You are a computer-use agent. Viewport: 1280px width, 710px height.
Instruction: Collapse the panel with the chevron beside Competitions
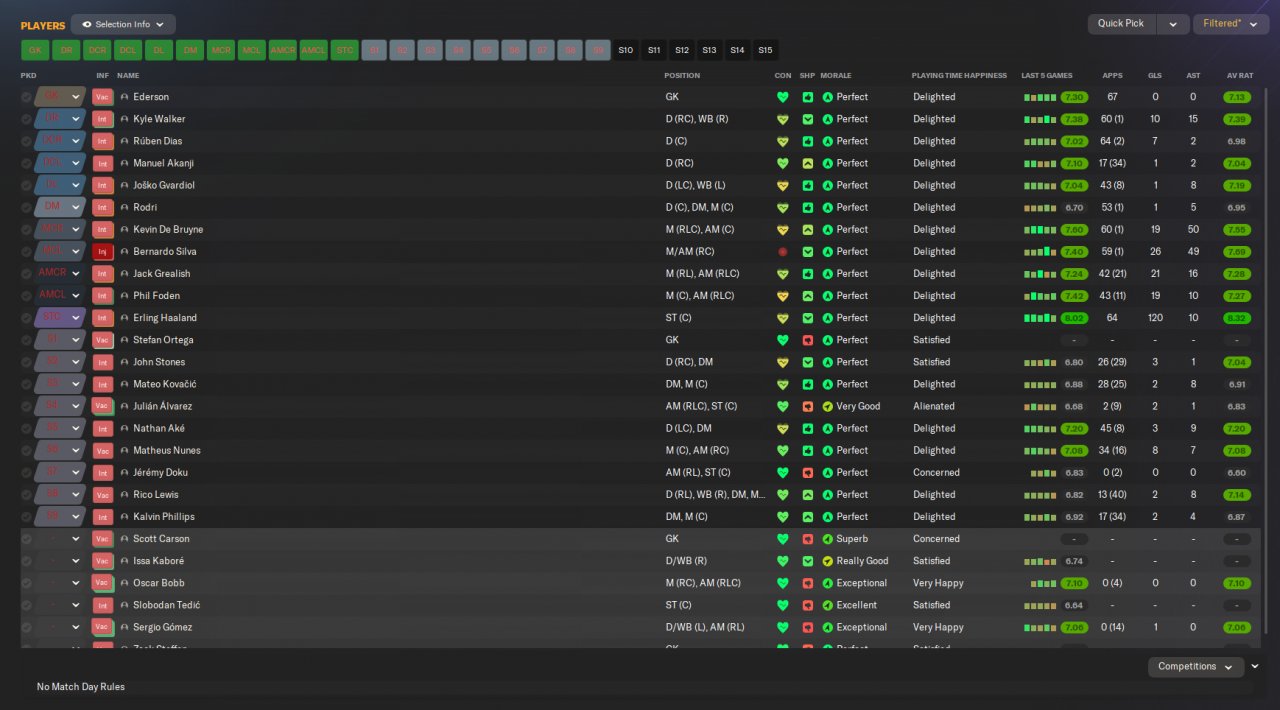(x=1255, y=666)
